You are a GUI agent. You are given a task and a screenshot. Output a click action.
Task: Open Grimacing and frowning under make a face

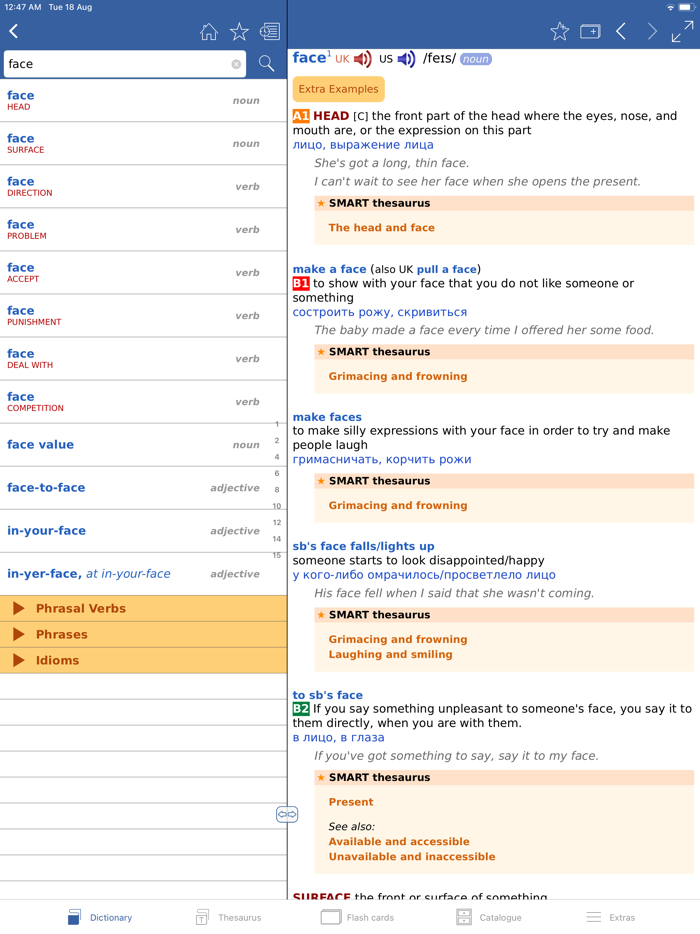(398, 376)
